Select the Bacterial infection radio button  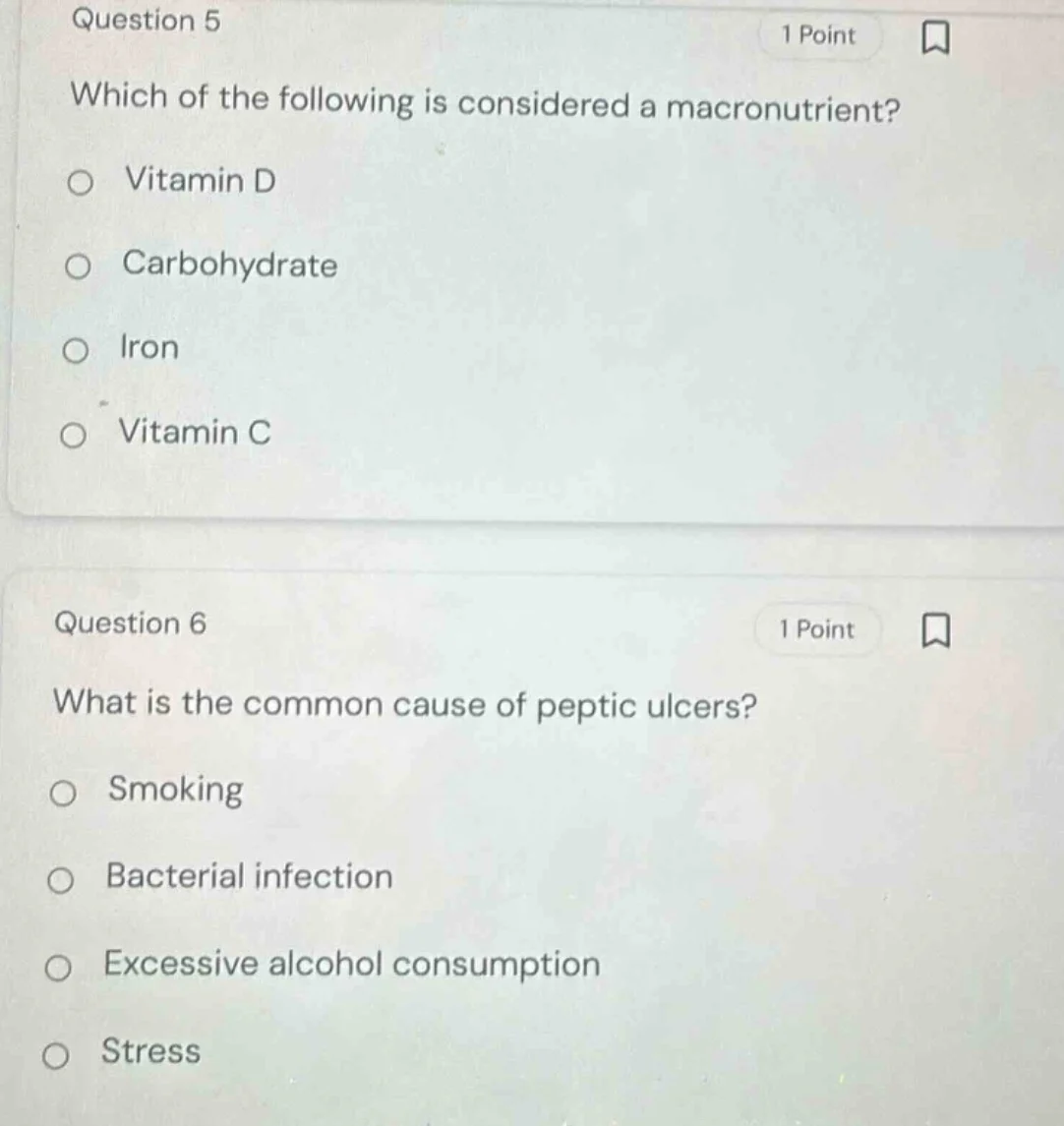[x=63, y=879]
